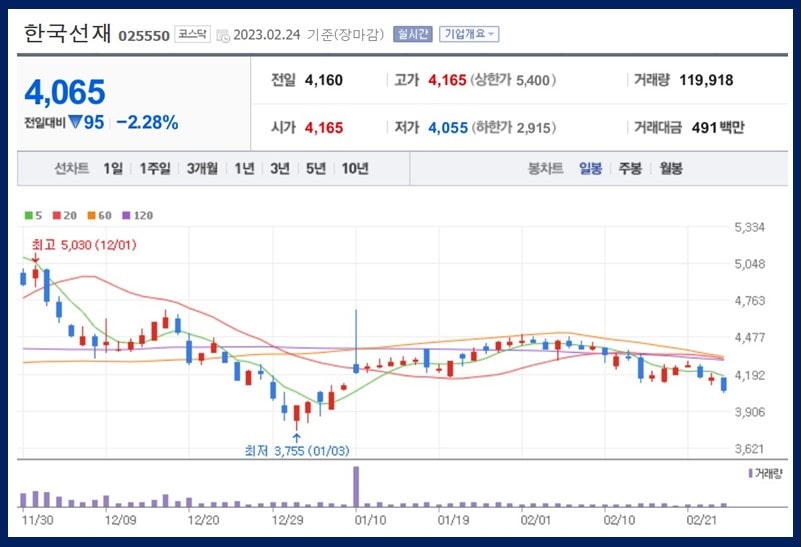Click the red 20-day moving average swatch

tap(57, 216)
